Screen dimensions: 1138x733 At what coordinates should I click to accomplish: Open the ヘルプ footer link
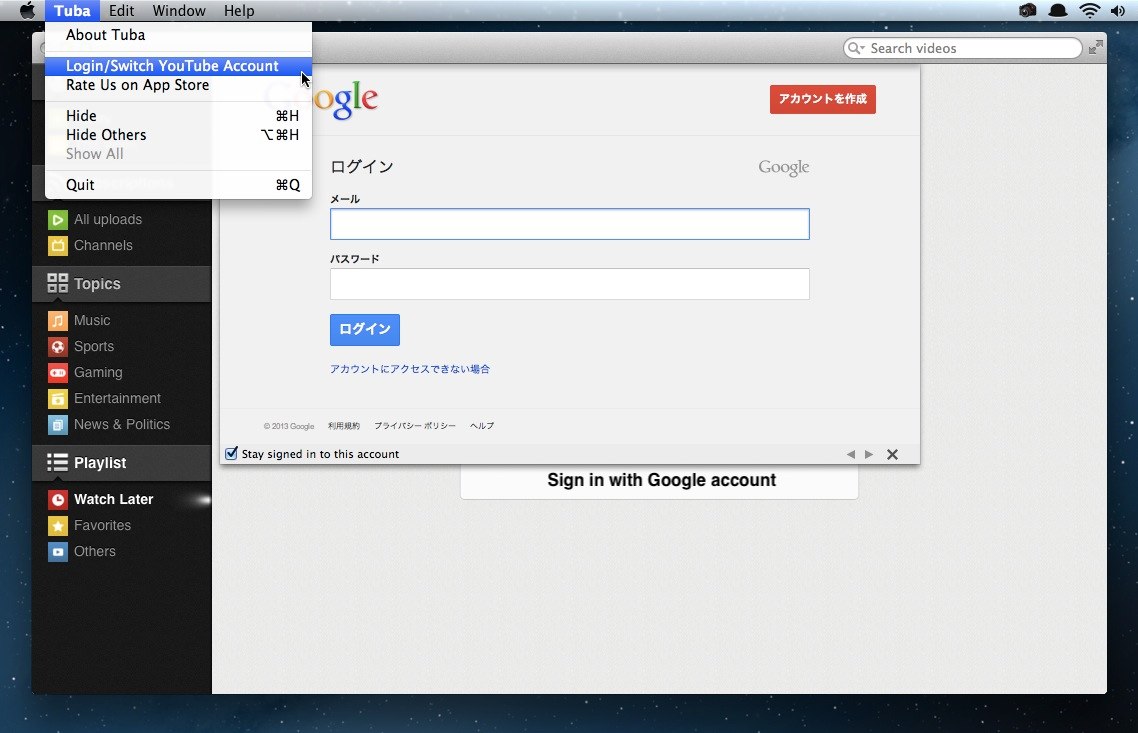[x=482, y=426]
